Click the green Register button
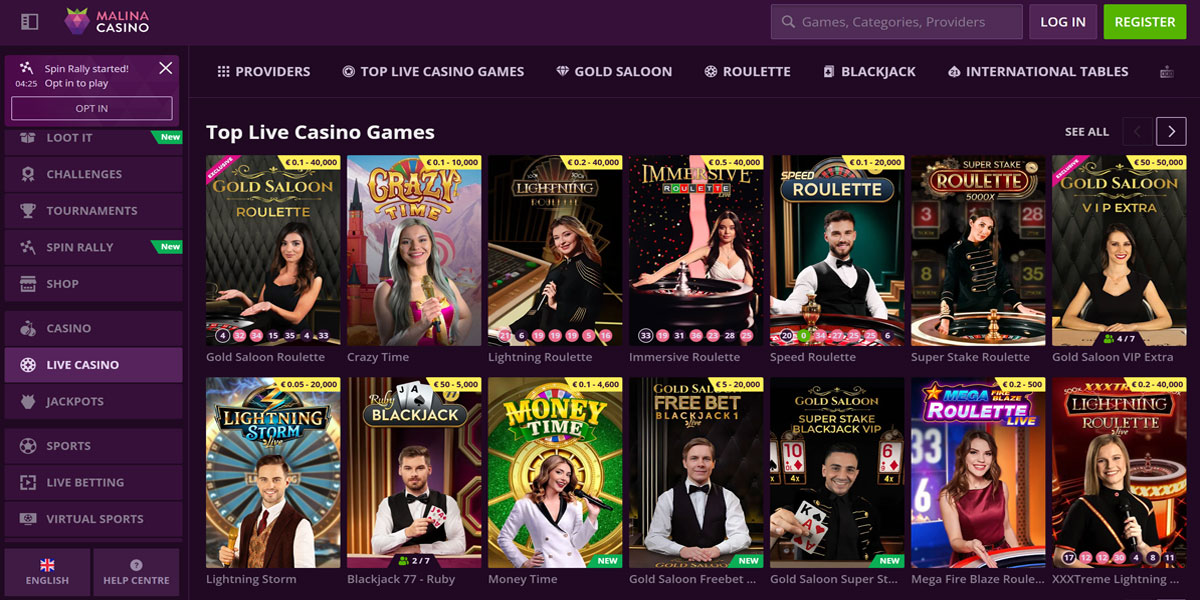 [x=1144, y=21]
